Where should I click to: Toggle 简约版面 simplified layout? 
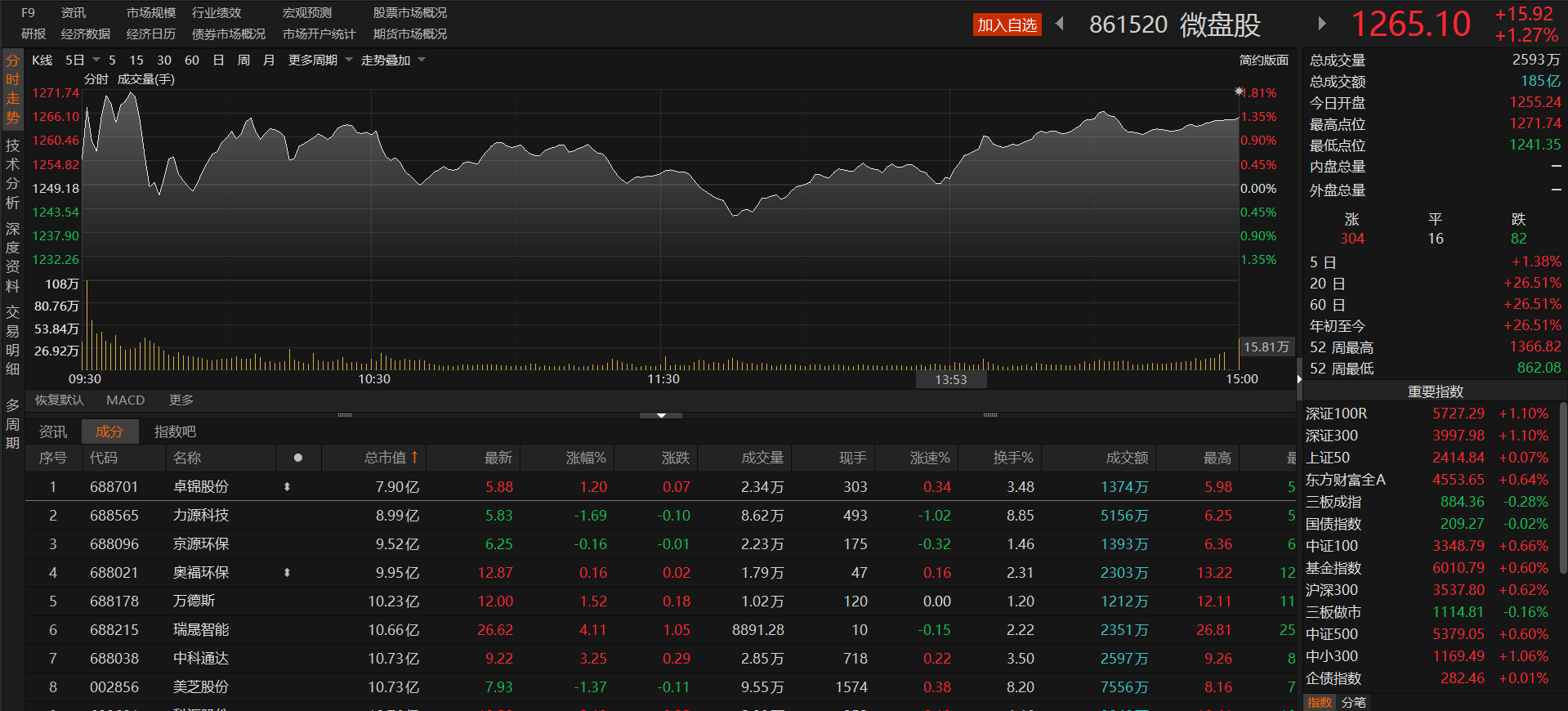point(1263,60)
